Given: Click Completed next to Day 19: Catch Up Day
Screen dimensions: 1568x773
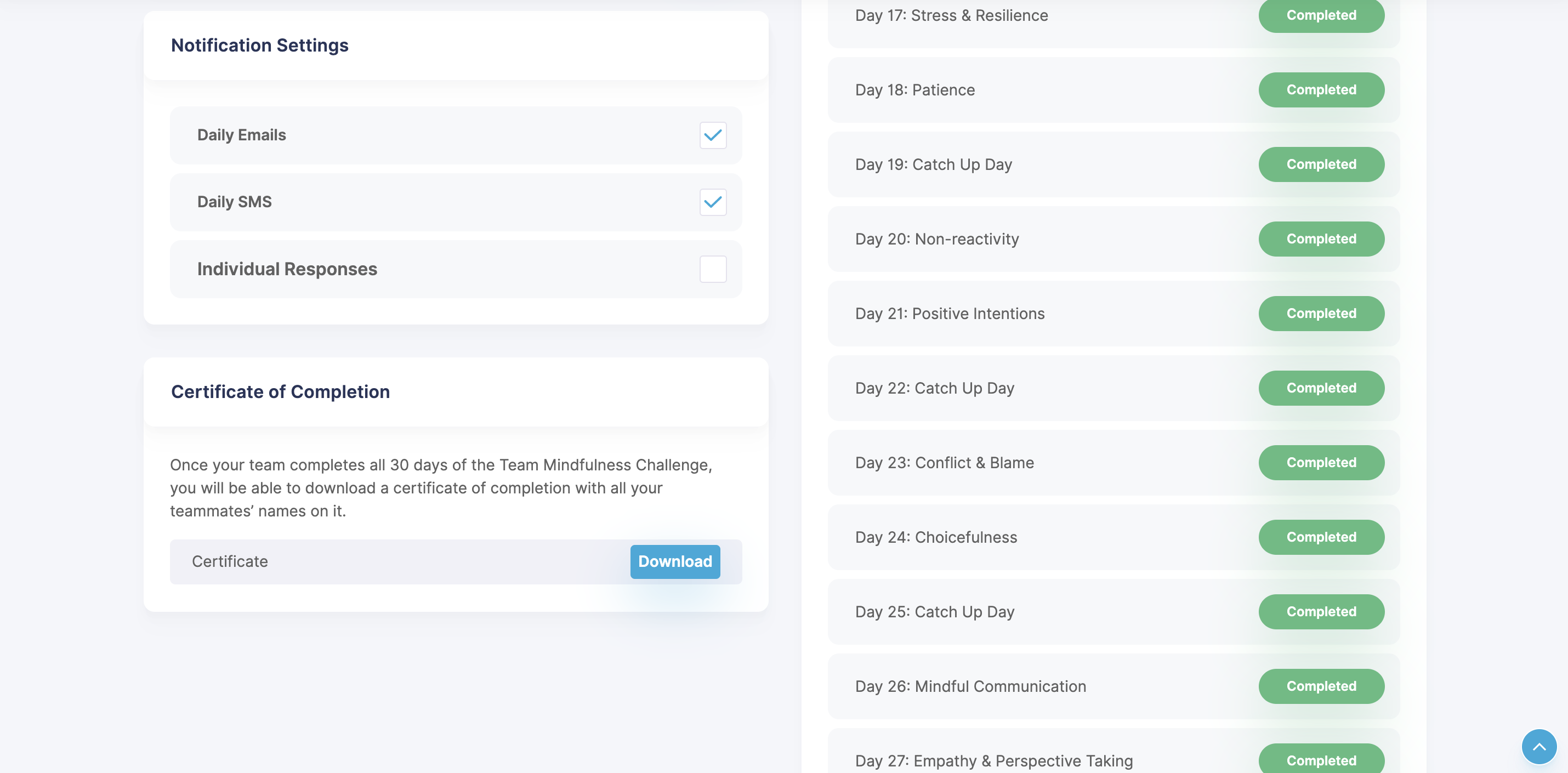Looking at the screenshot, I should (x=1321, y=164).
